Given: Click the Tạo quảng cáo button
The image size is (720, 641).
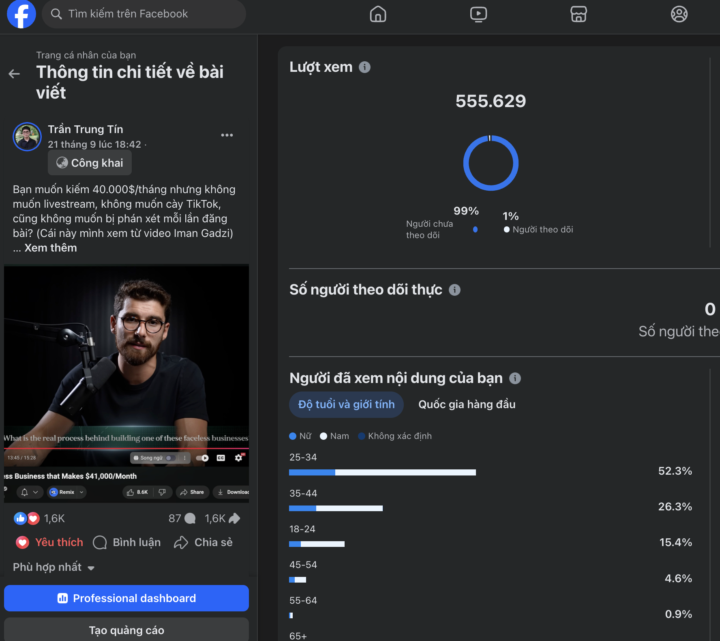Looking at the screenshot, I should (126, 630).
